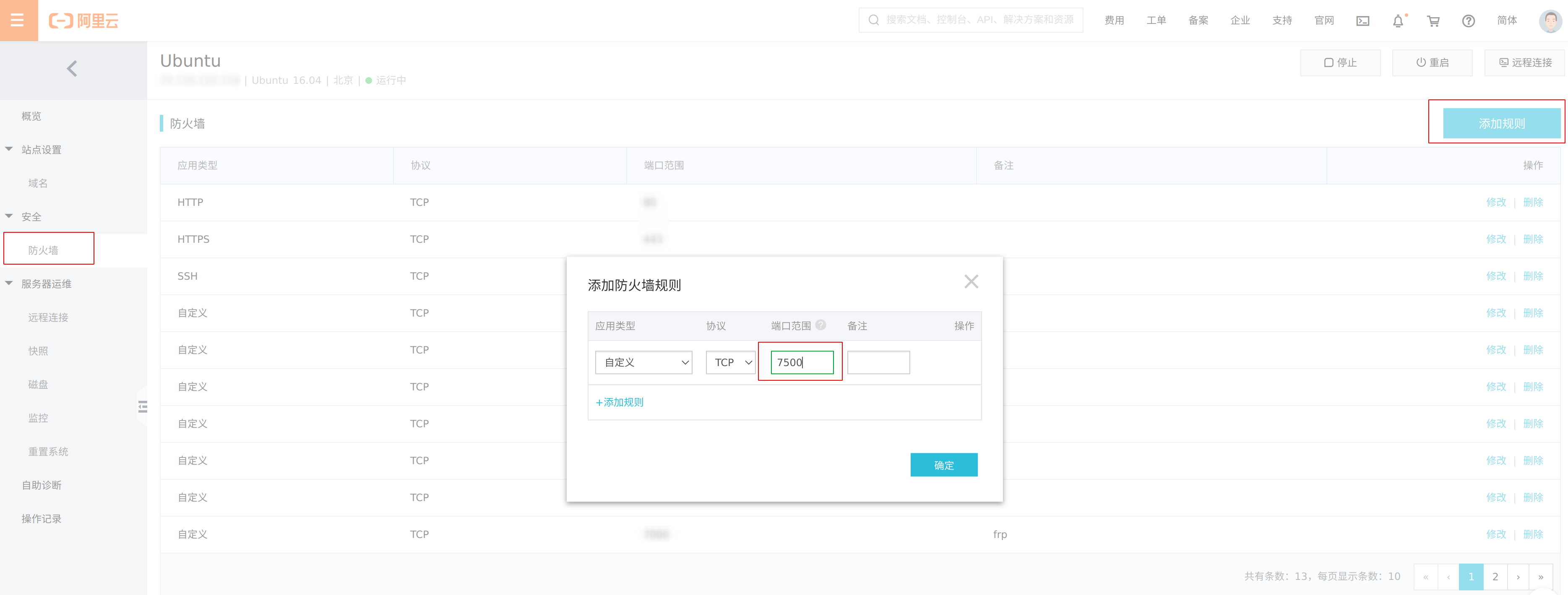Image resolution: width=1568 pixels, height=595 pixels.
Task: Open 快照 in the sidebar
Action: coord(38,351)
